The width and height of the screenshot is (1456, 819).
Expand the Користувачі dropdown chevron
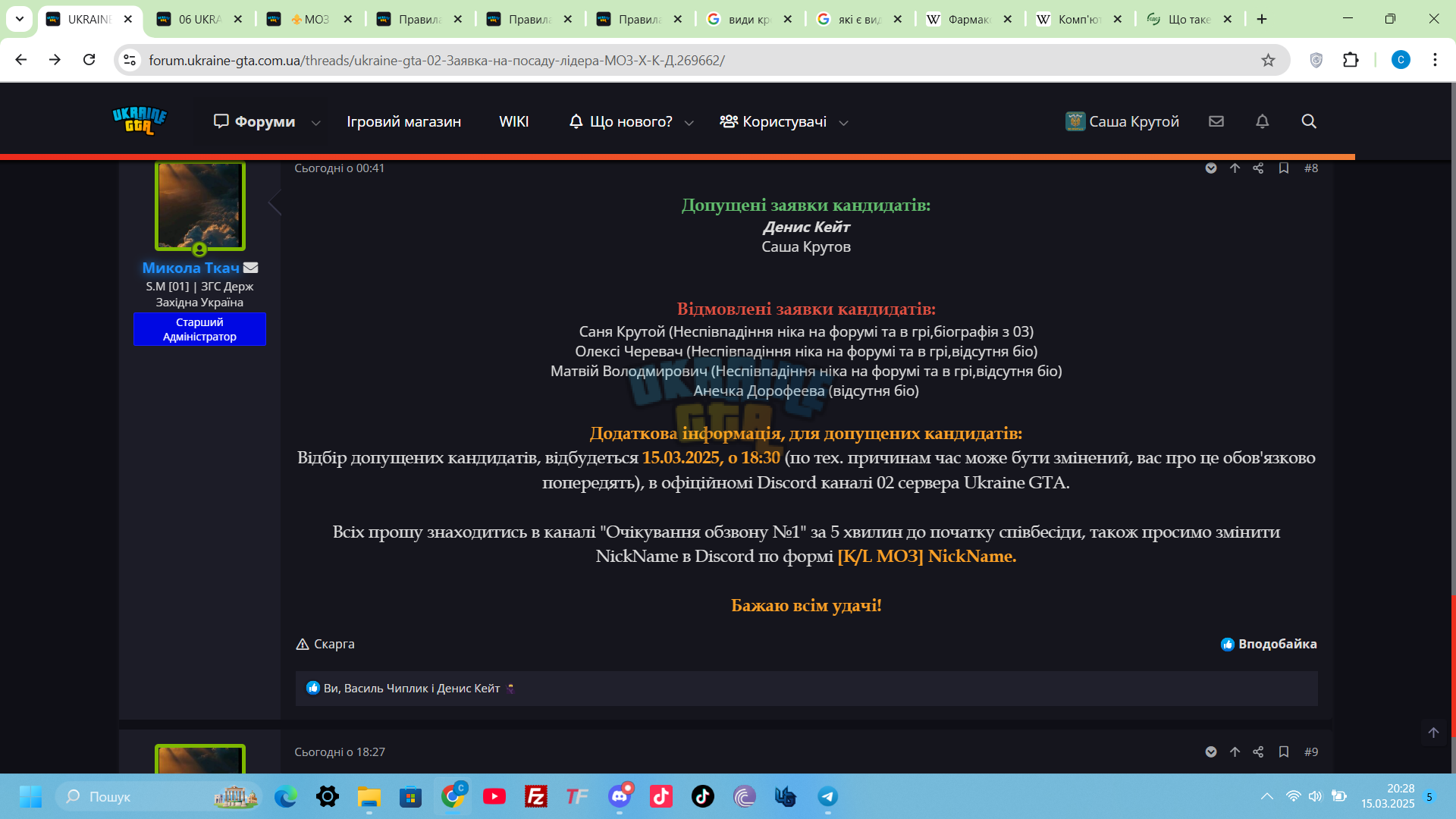pos(843,122)
